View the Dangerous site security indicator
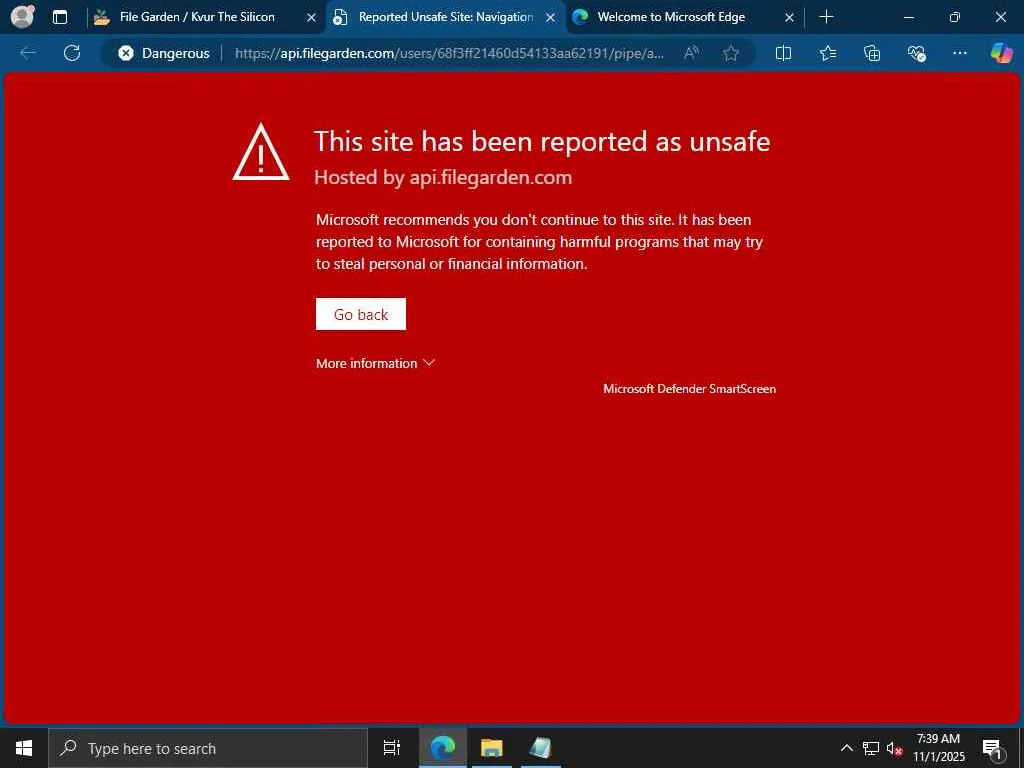Screen dimensions: 1024x768 (x=164, y=53)
